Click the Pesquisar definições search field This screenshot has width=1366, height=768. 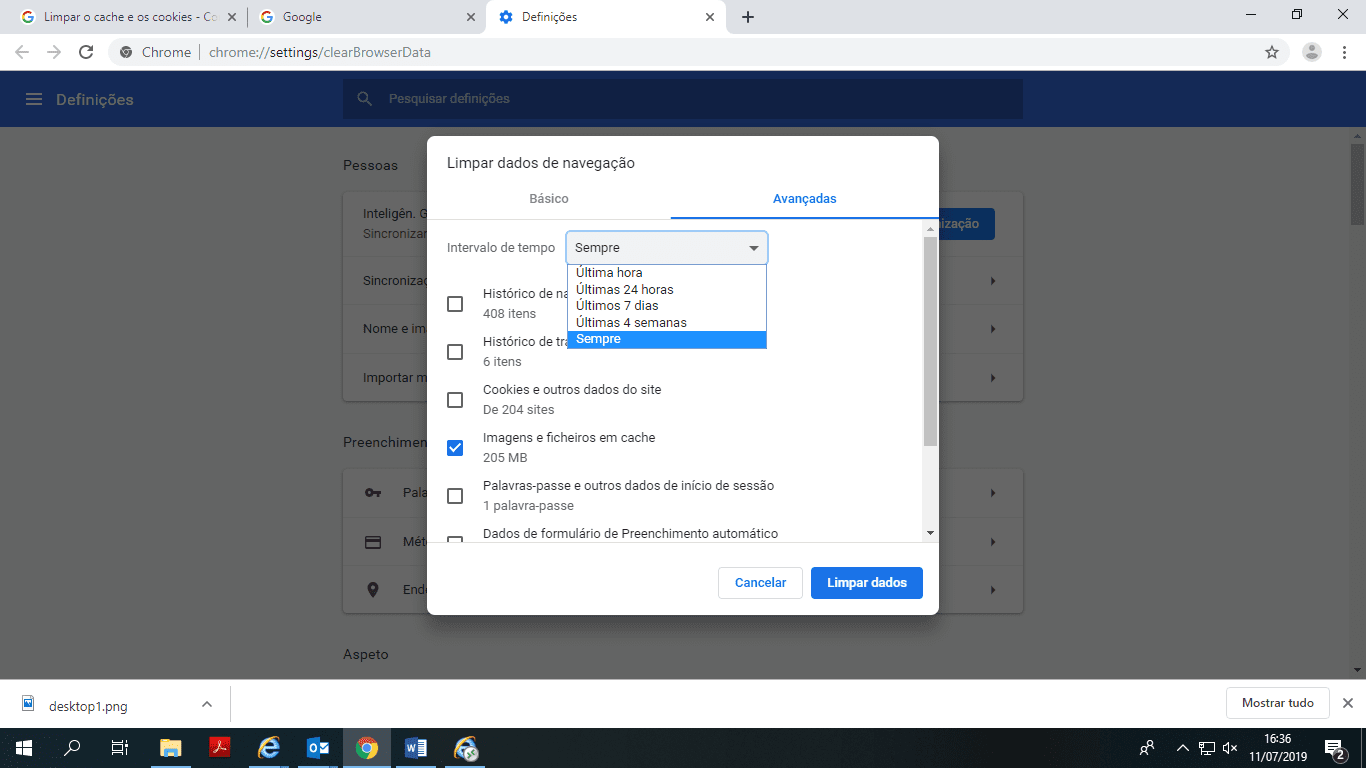[683, 98]
